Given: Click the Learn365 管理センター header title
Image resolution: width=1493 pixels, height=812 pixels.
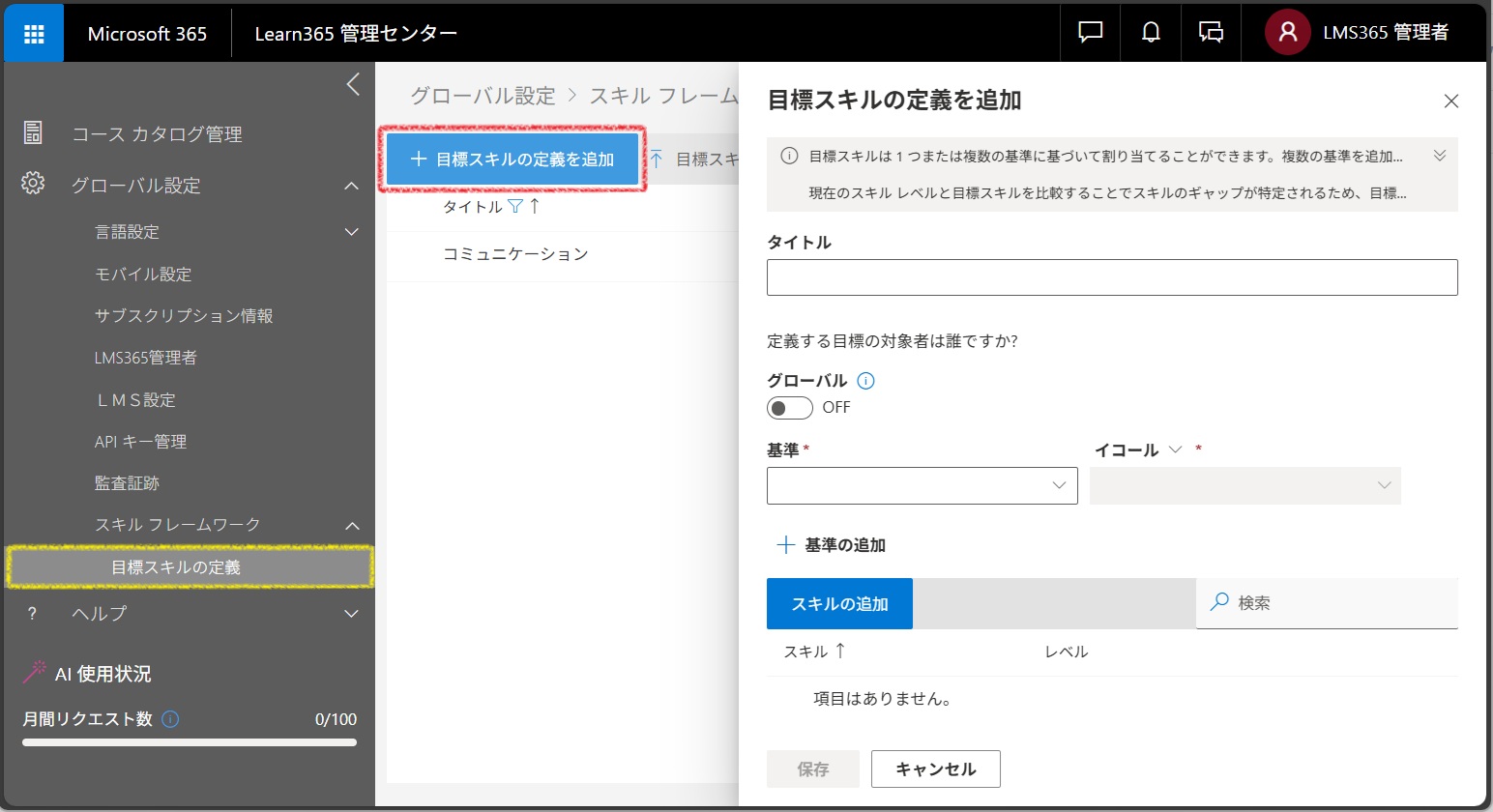Looking at the screenshot, I should coord(356,34).
